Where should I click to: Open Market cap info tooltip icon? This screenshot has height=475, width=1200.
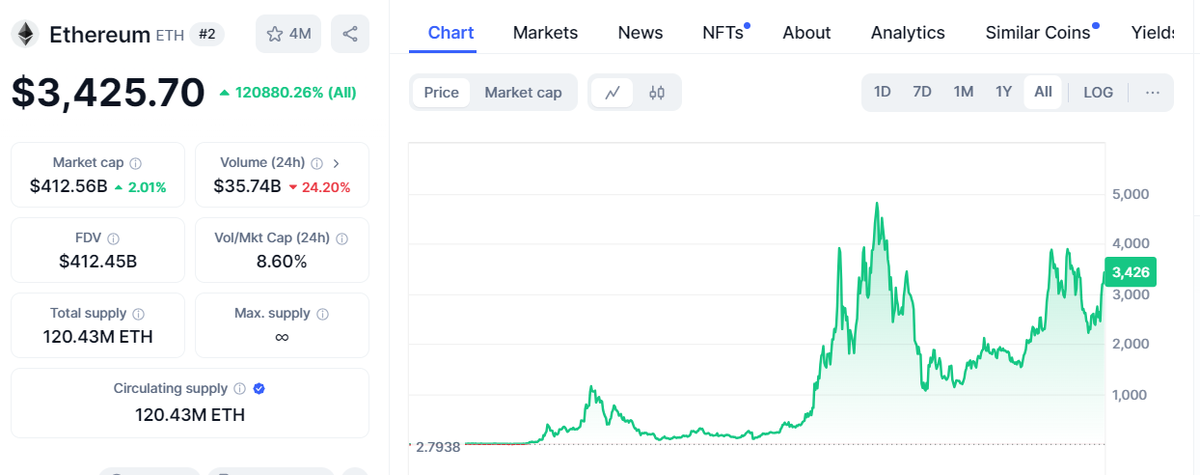136,163
